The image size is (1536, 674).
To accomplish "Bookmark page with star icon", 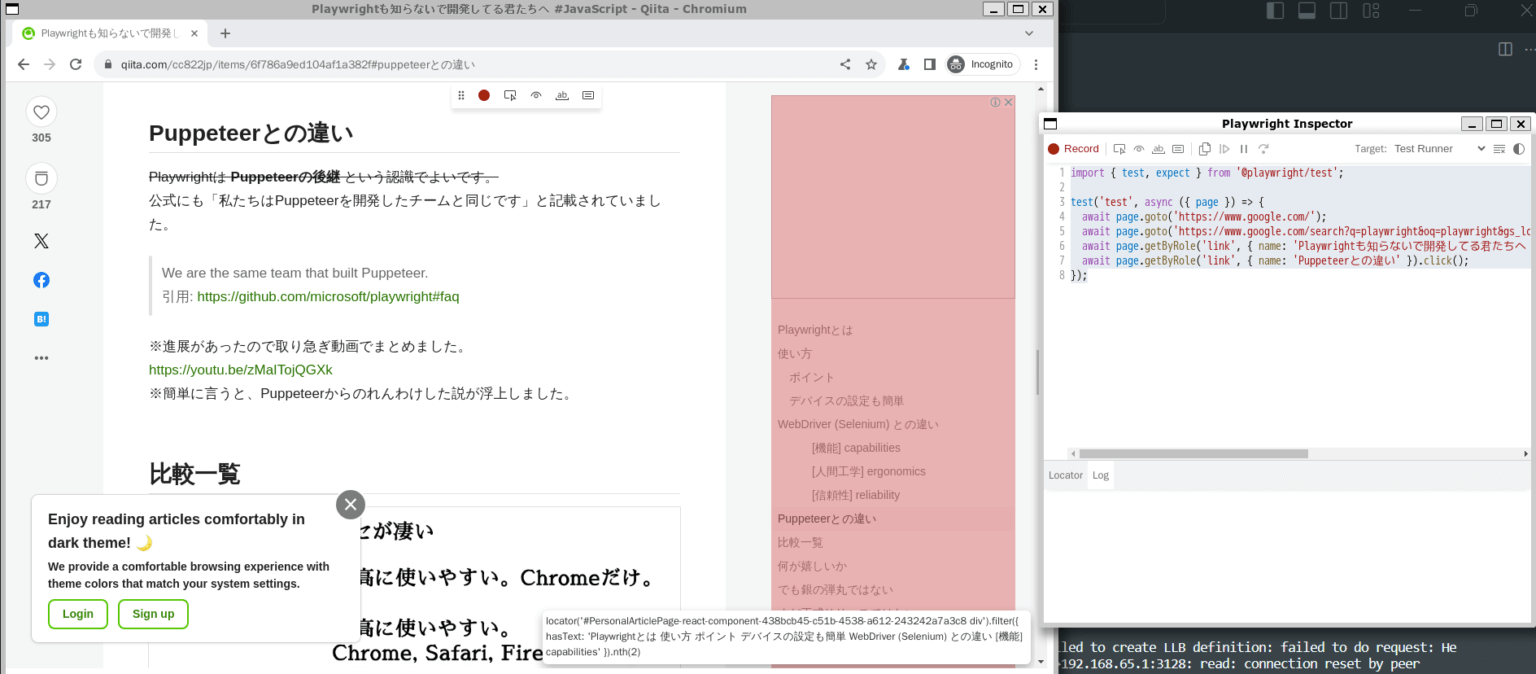I will (x=871, y=64).
